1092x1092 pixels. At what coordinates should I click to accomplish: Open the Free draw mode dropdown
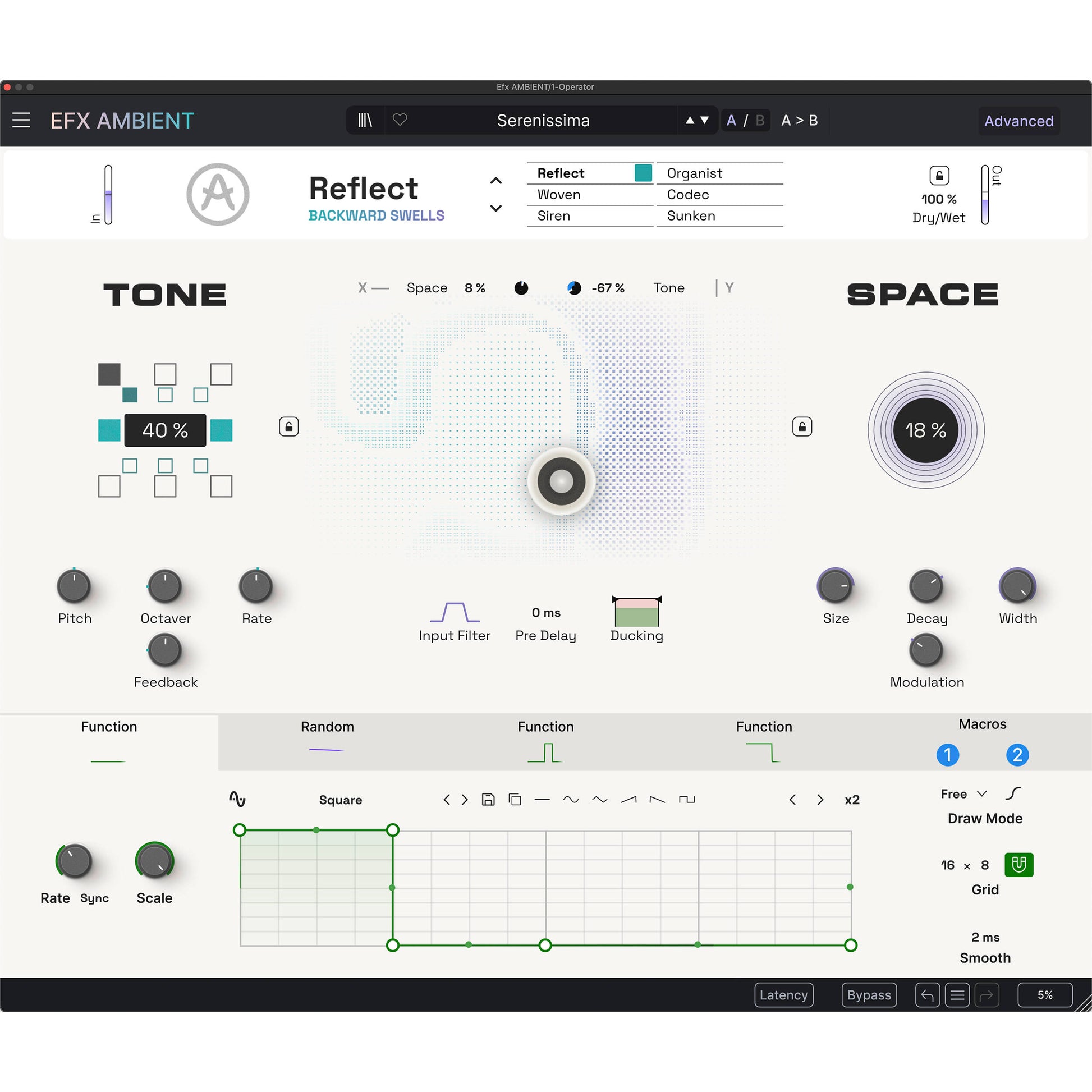pos(963,793)
